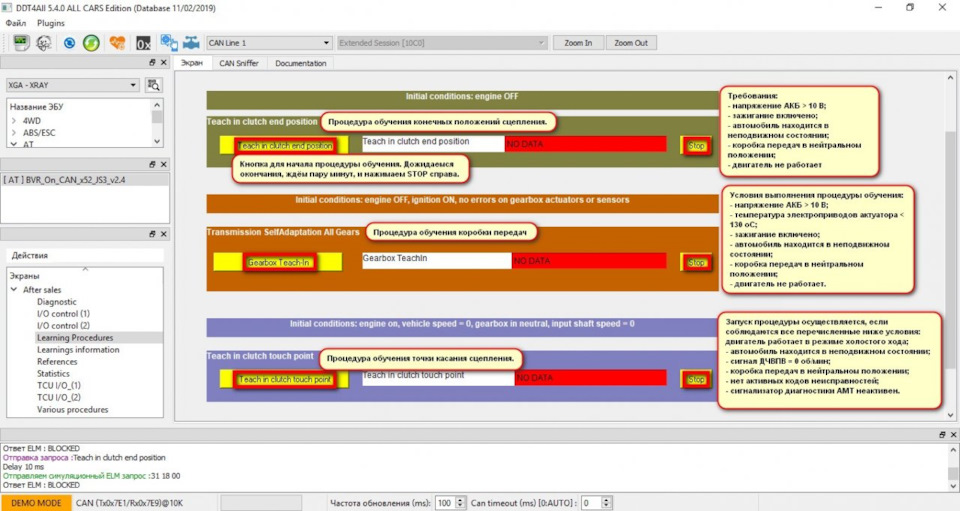The width and height of the screenshot is (960, 511).
Task: Collapse the AT tree node
Action: pos(13,144)
